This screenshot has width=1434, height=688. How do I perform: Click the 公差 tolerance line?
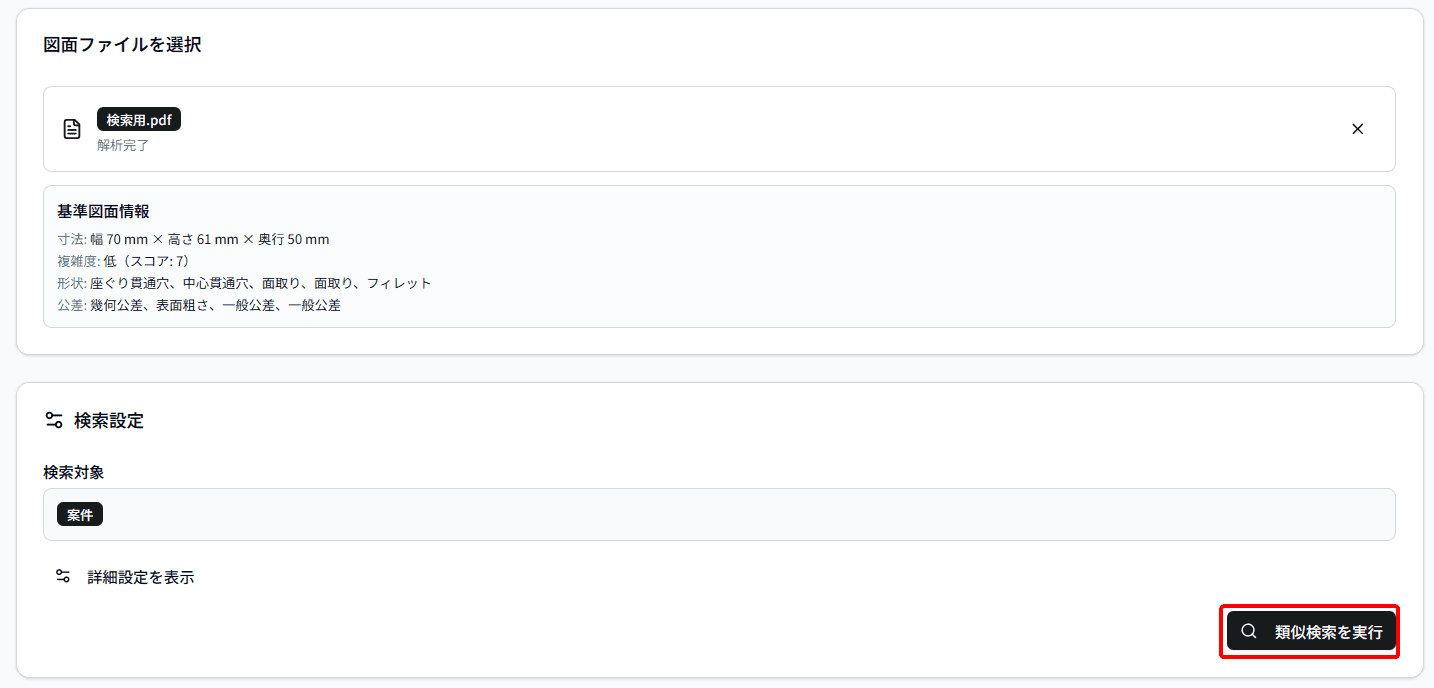click(x=199, y=305)
